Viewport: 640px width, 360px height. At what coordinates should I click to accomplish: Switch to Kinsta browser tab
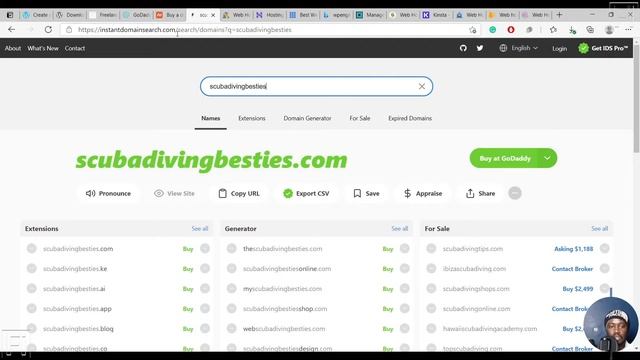(436, 15)
